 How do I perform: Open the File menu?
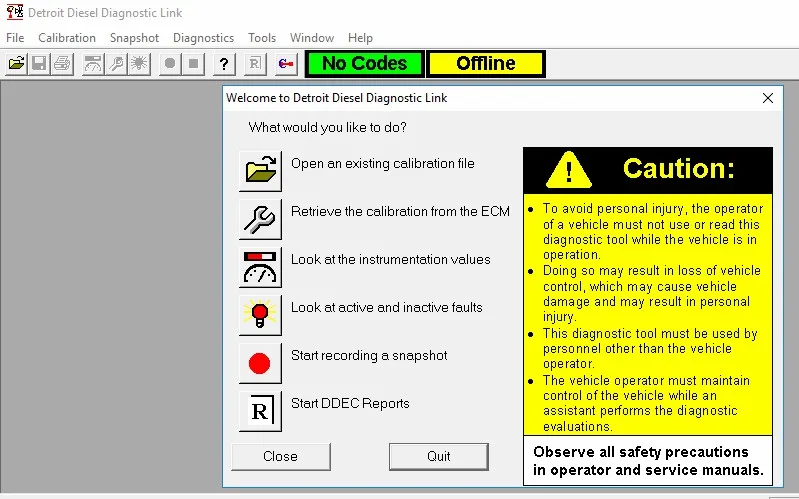15,38
